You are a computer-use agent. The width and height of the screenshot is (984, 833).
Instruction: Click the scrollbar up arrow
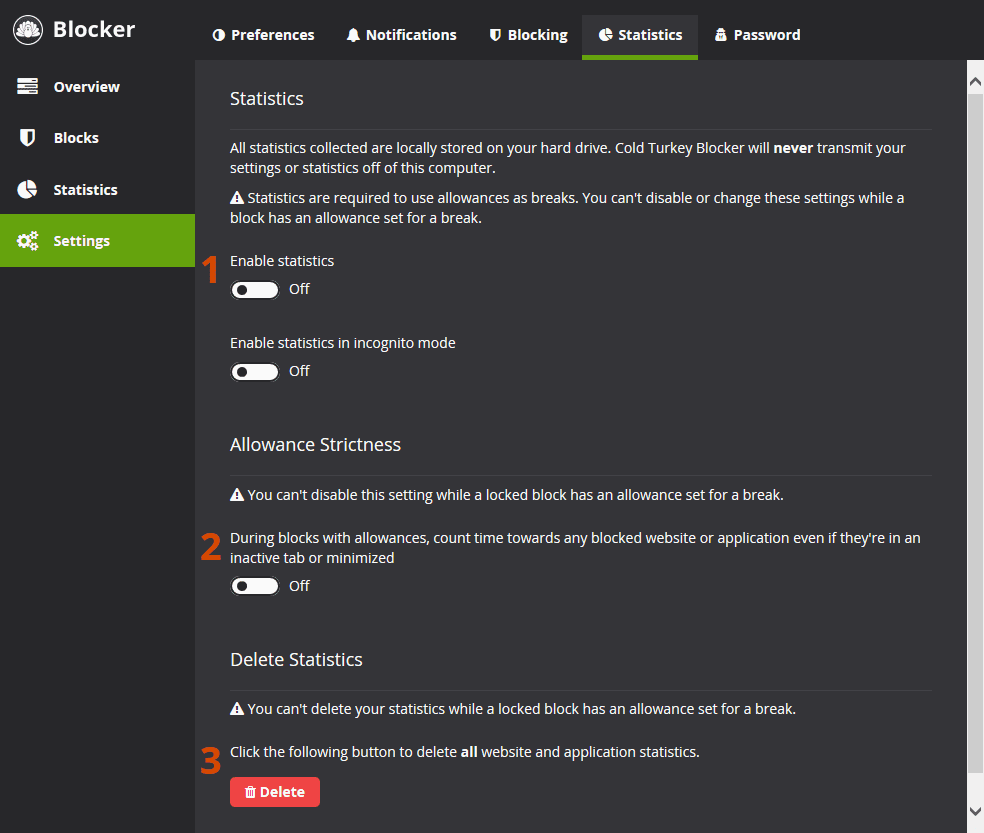pyautogui.click(x=975, y=79)
